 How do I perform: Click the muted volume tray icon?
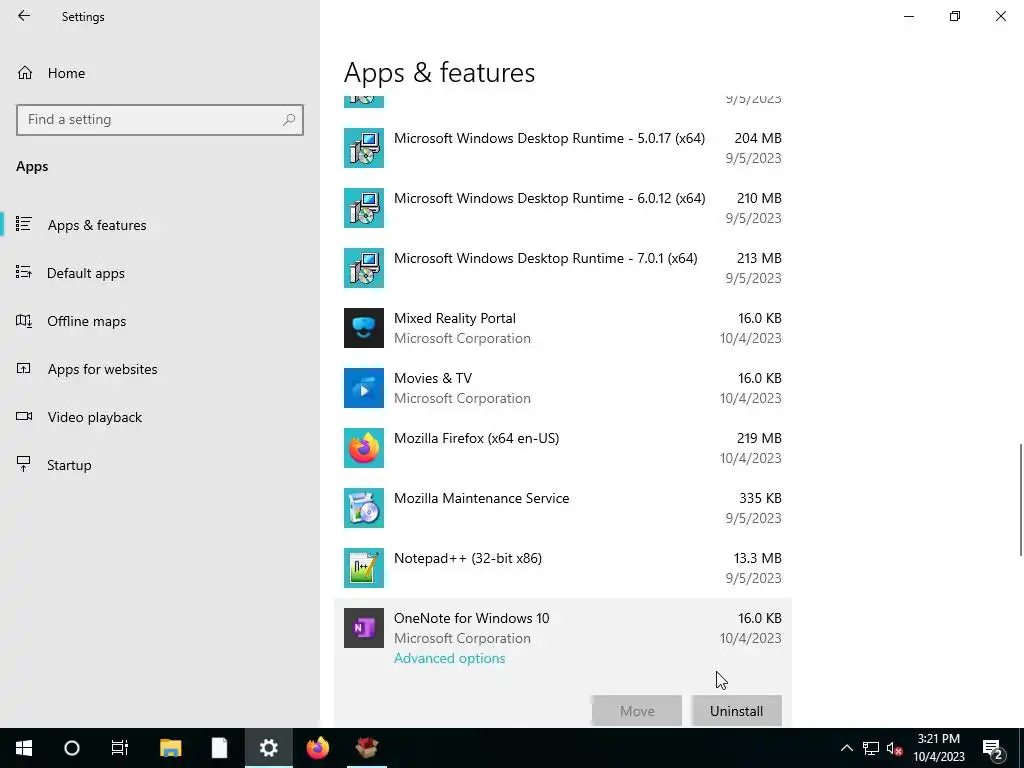[894, 748]
